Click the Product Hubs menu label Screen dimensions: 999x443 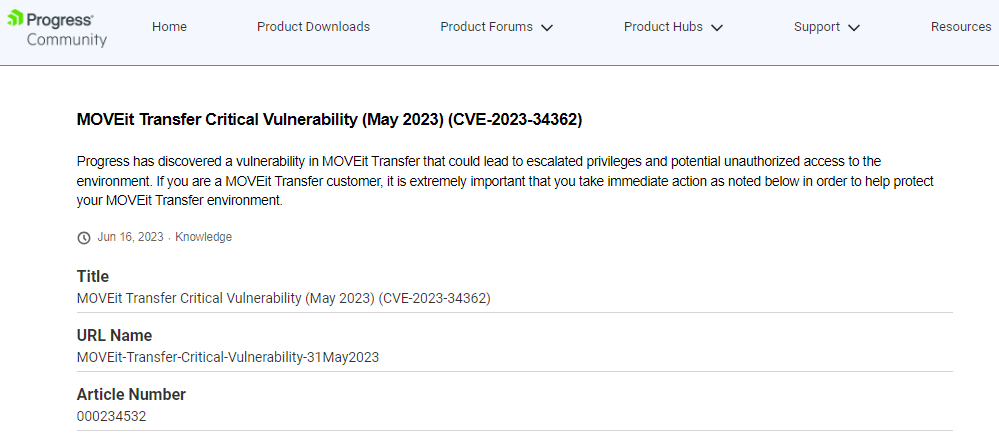(663, 27)
